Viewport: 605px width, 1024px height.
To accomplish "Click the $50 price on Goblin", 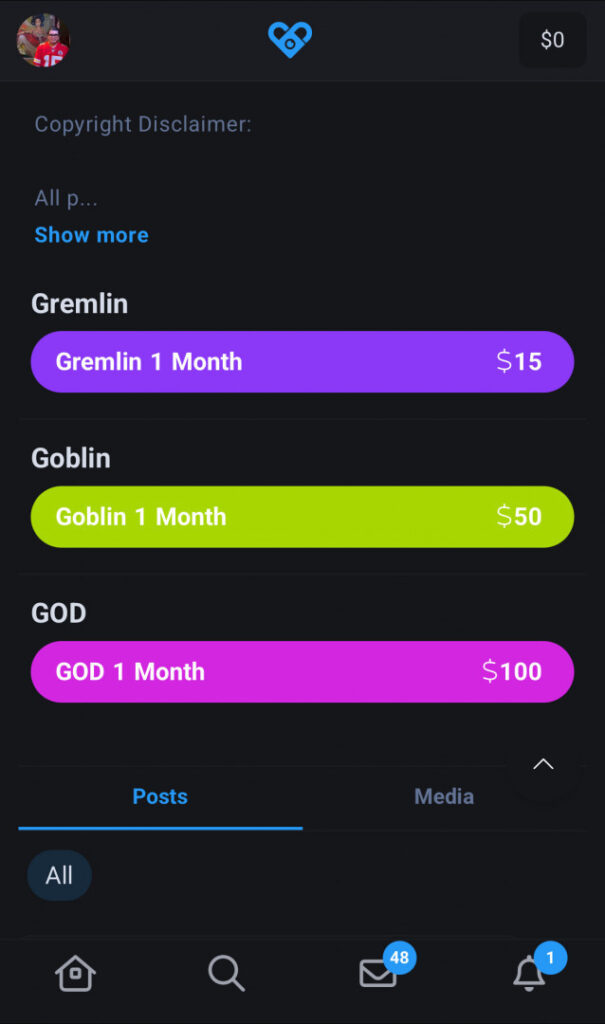I will (519, 517).
